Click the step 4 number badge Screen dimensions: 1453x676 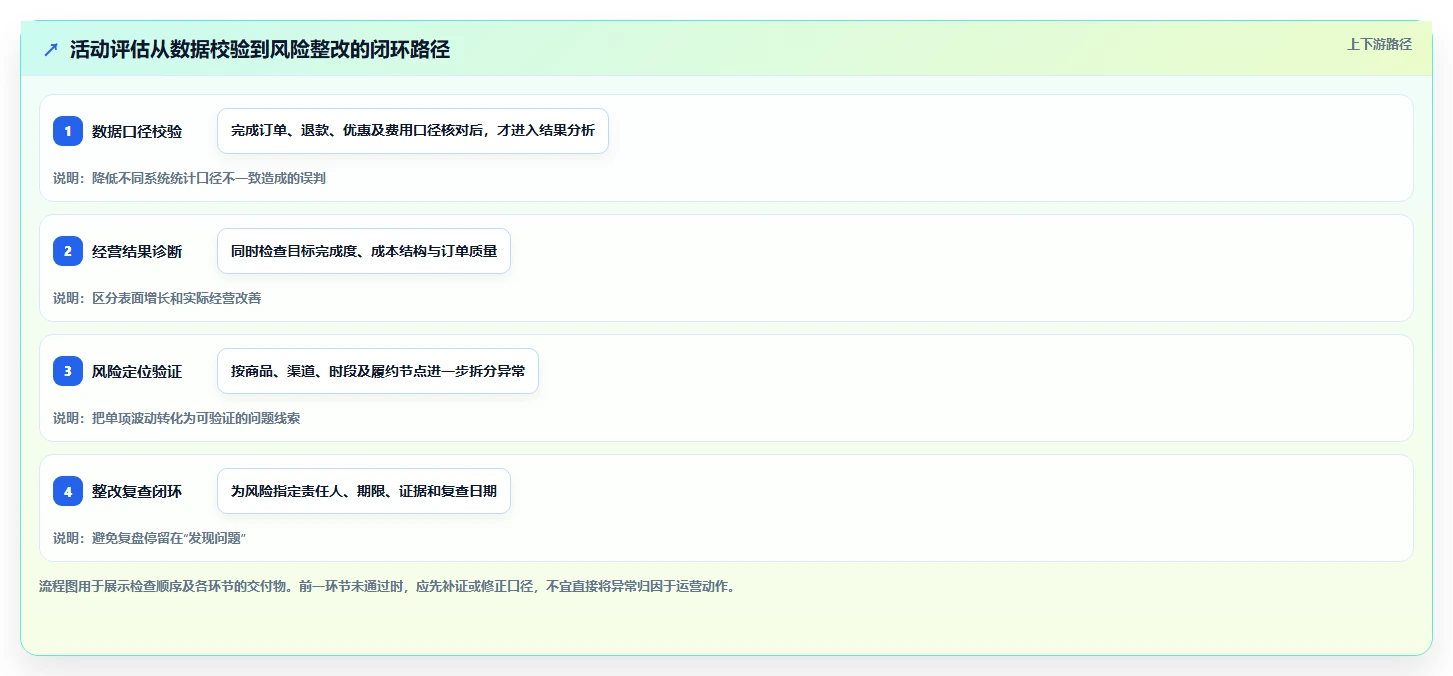click(68, 491)
